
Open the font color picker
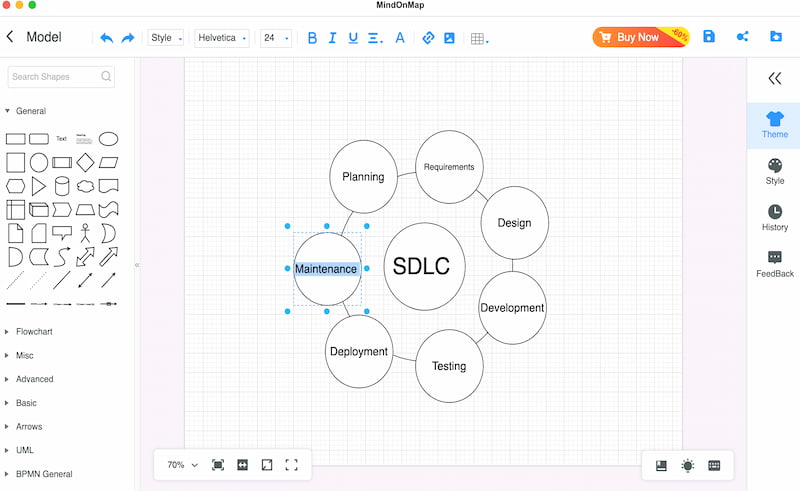[400, 38]
